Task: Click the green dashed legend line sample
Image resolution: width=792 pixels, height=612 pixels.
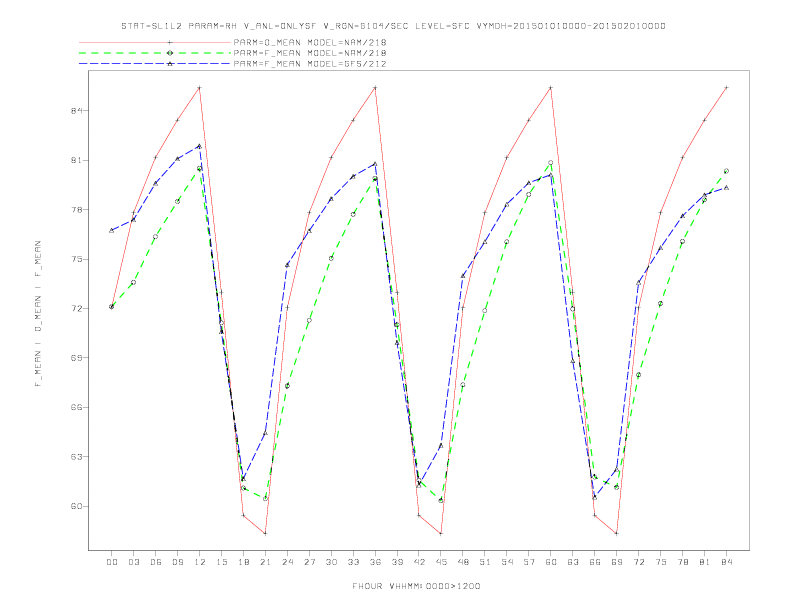Action: point(155,53)
